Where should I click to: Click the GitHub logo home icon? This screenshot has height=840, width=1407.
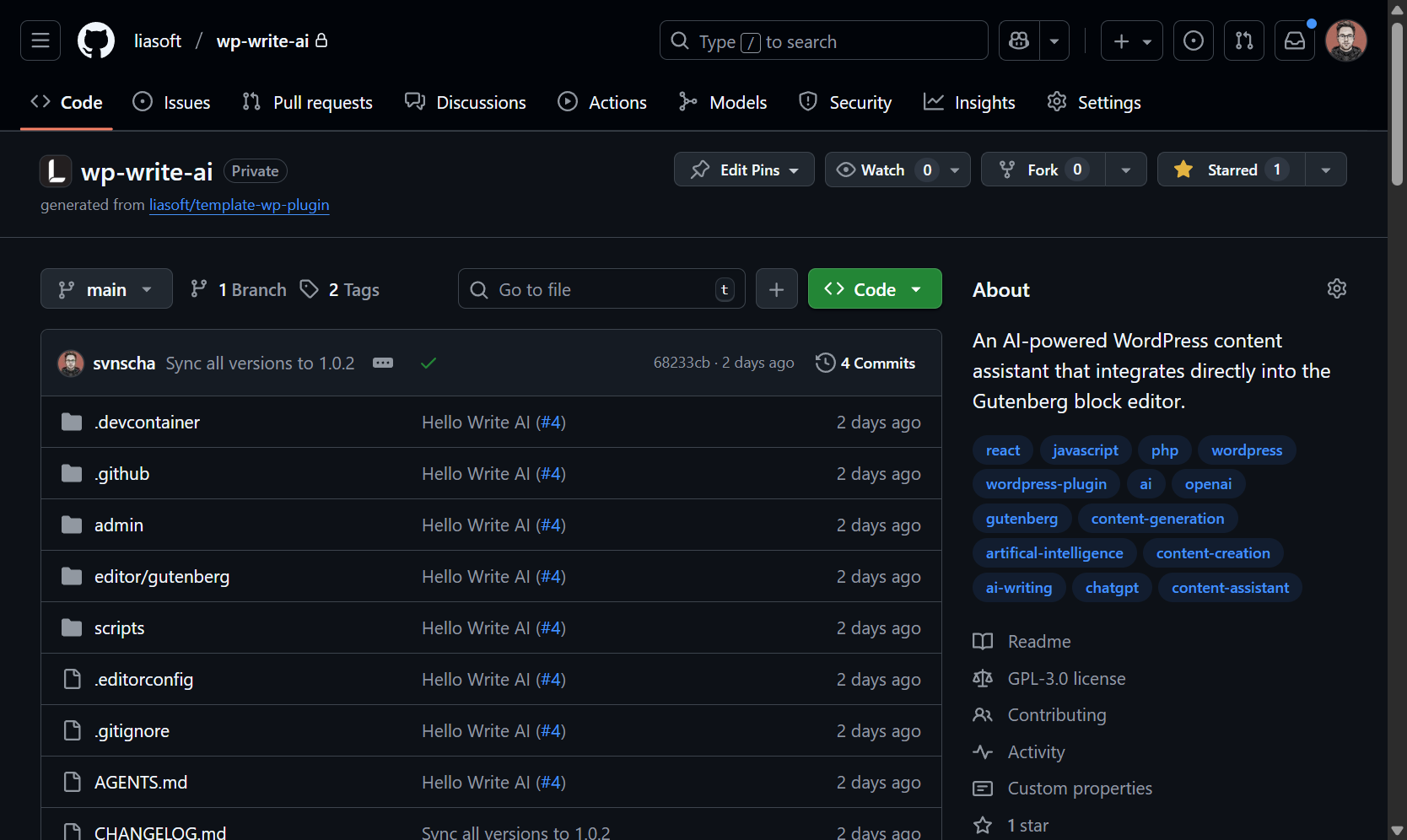pyautogui.click(x=96, y=40)
